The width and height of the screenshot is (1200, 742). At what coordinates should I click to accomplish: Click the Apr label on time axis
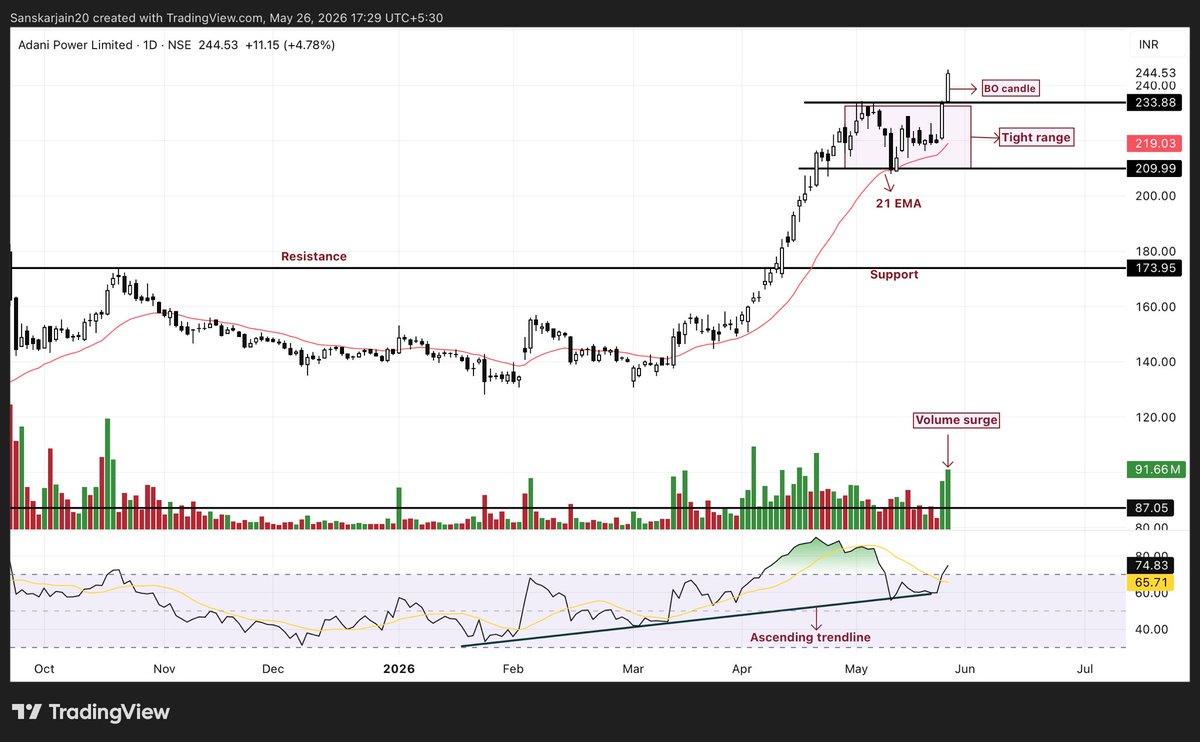[x=742, y=667]
